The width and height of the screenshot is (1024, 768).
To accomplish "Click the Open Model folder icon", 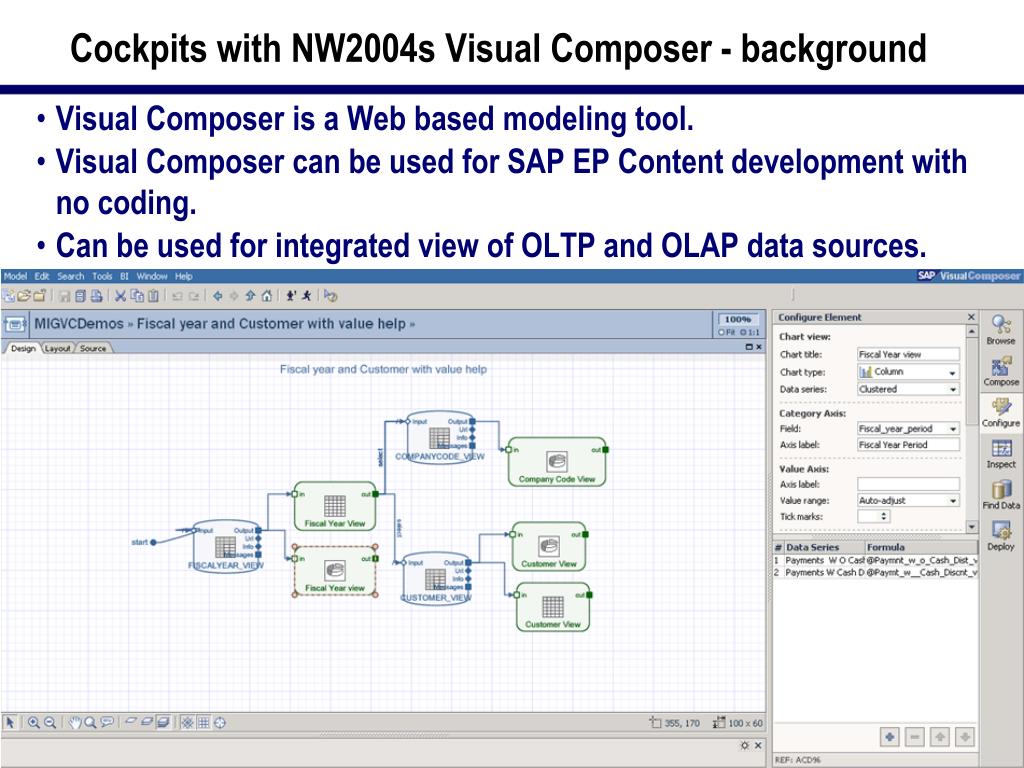I will click(24, 296).
